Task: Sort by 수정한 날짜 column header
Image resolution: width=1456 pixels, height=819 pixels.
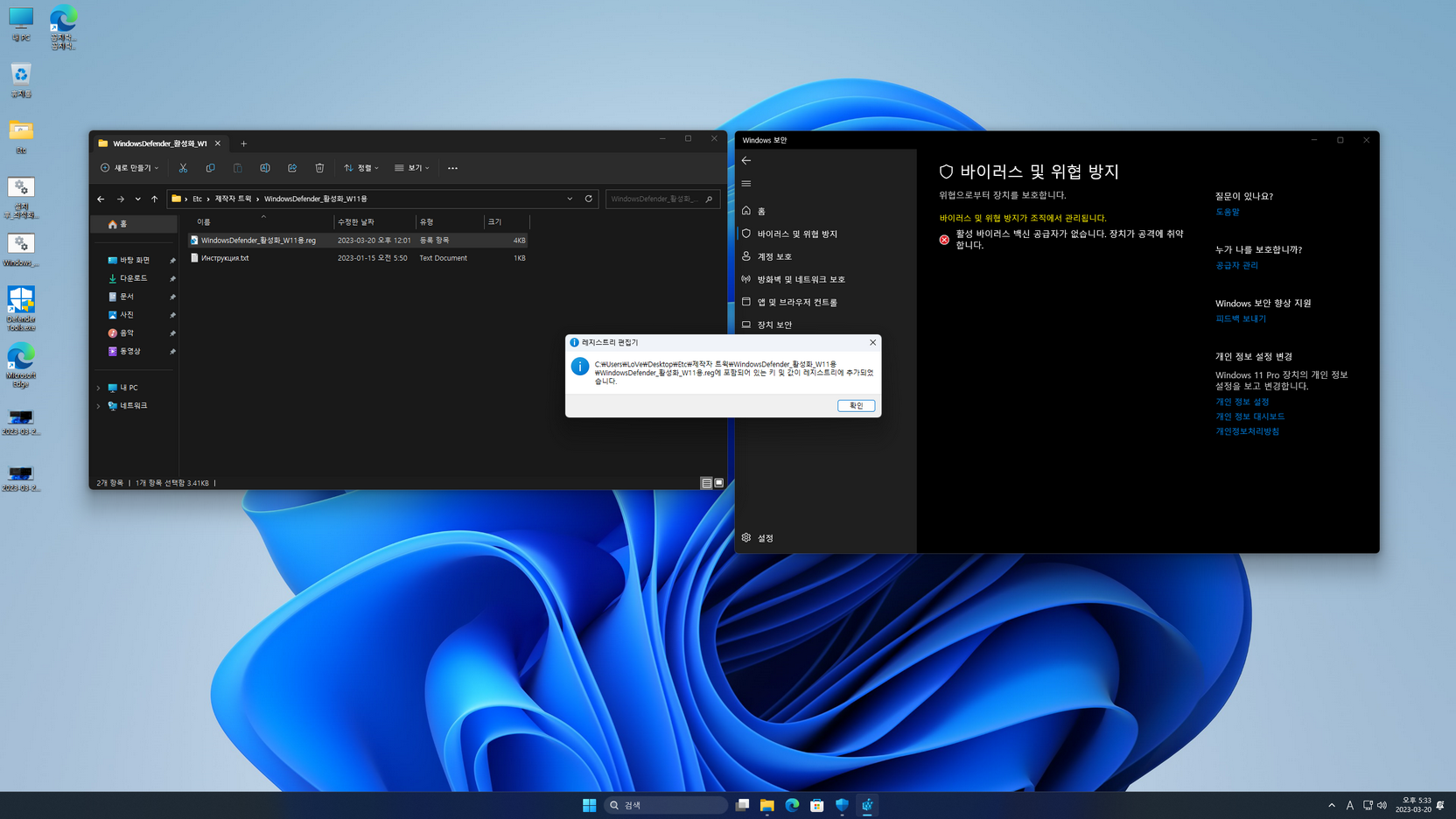Action: [374, 222]
